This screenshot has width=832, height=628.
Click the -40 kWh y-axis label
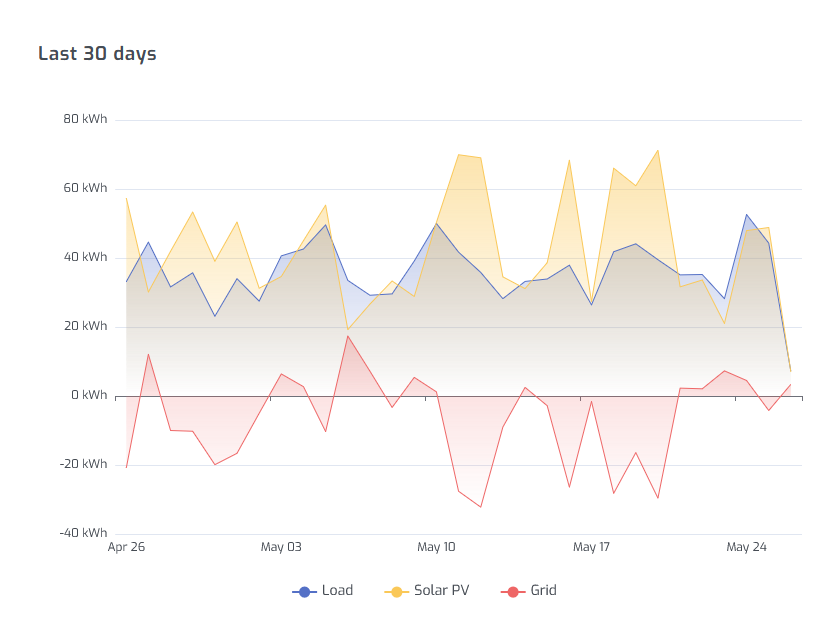click(x=83, y=534)
